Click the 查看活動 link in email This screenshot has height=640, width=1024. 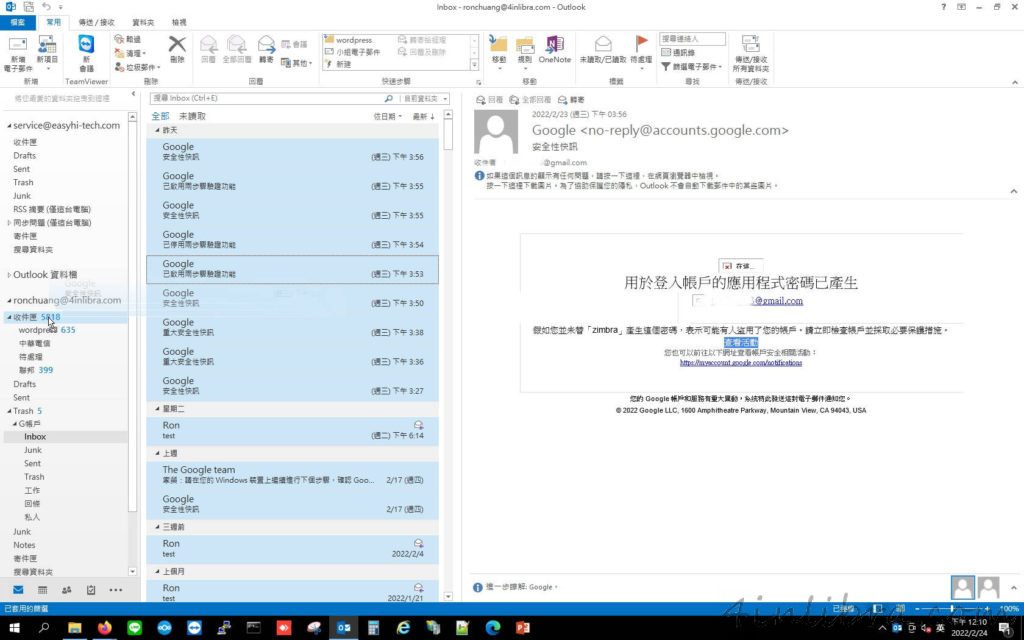(x=741, y=342)
